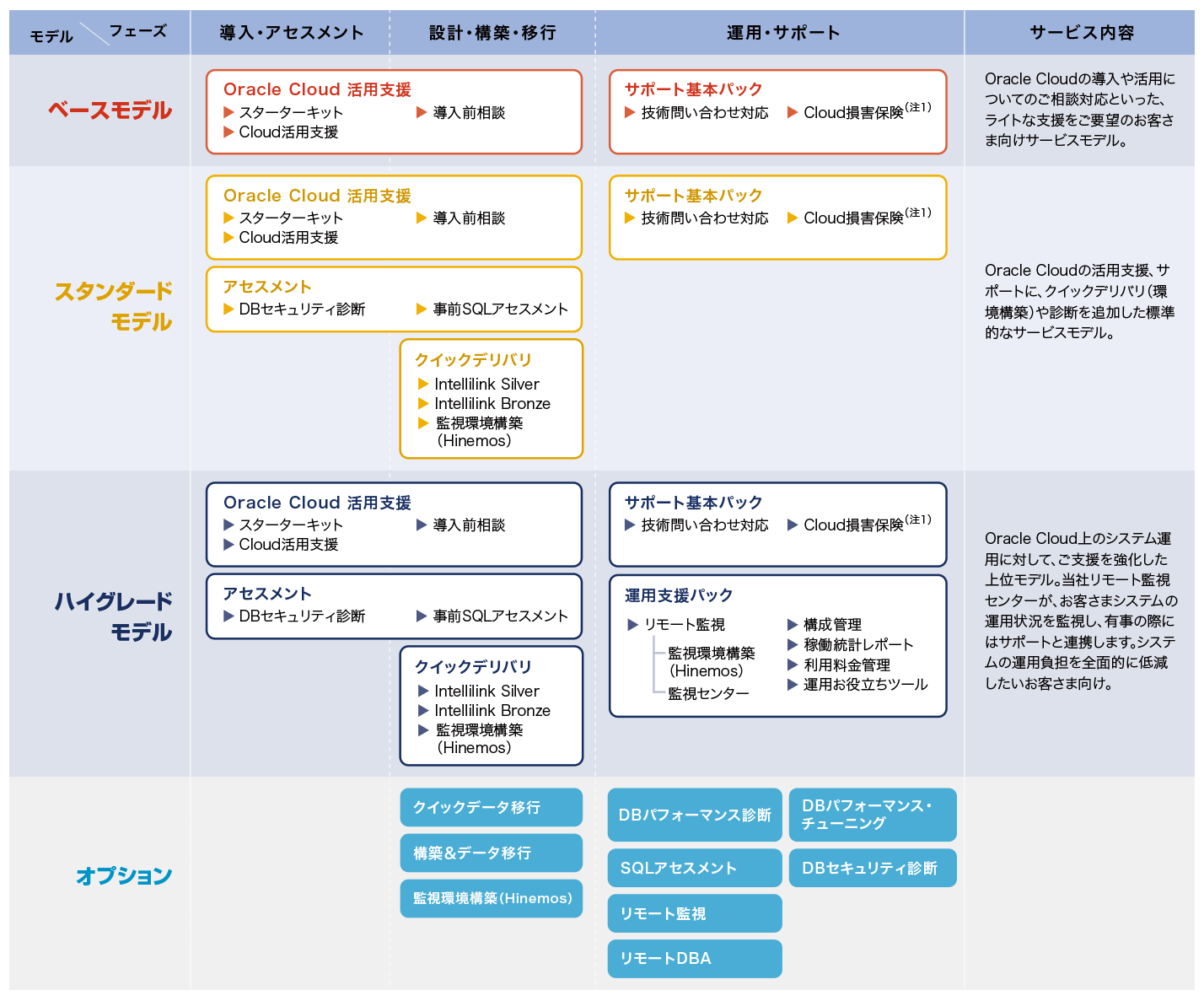Click the 運用支援パック heading

pos(679,595)
